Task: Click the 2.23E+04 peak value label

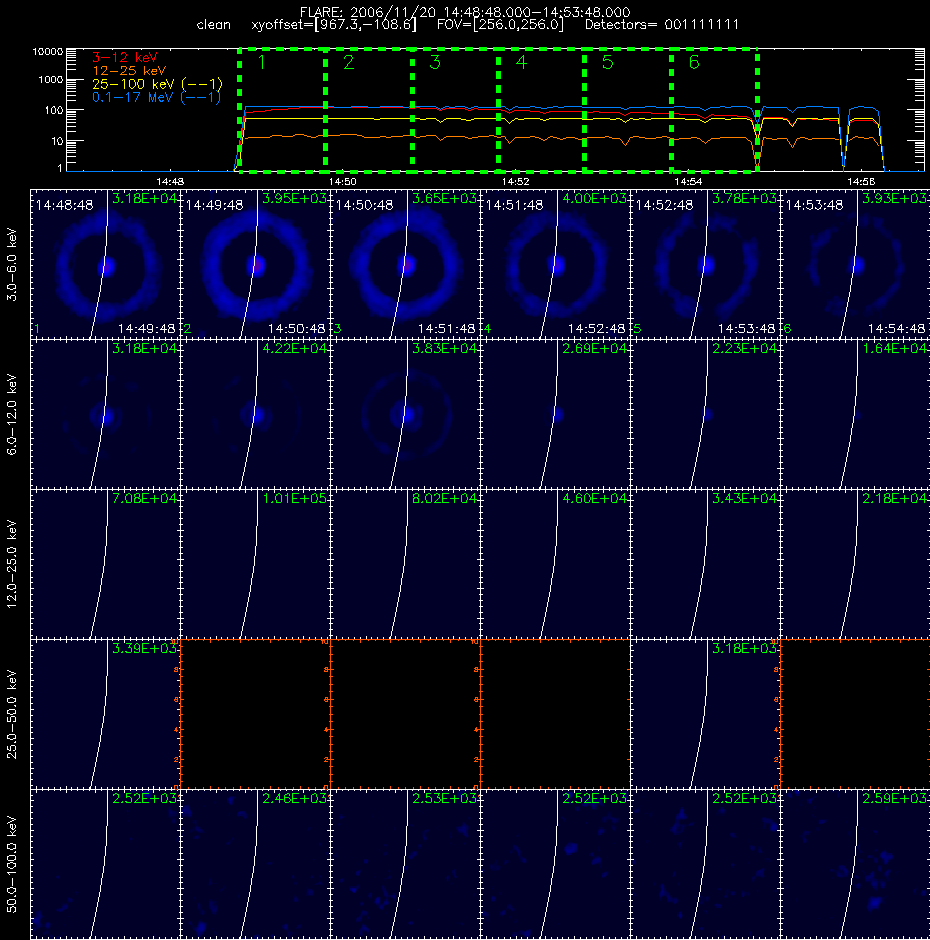Action: coord(744,348)
